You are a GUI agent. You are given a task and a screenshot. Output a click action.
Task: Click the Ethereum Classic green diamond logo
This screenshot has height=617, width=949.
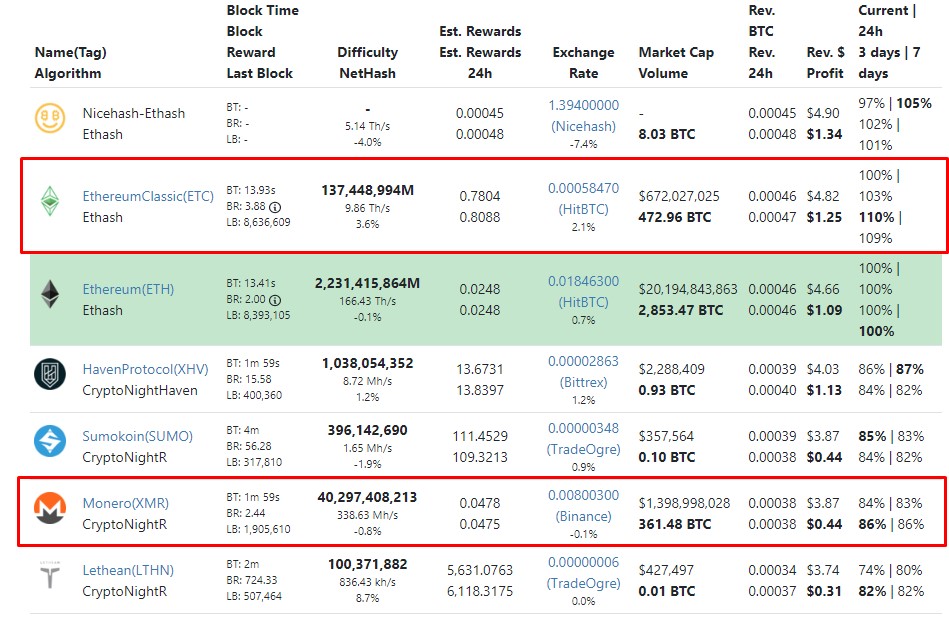tap(50, 201)
